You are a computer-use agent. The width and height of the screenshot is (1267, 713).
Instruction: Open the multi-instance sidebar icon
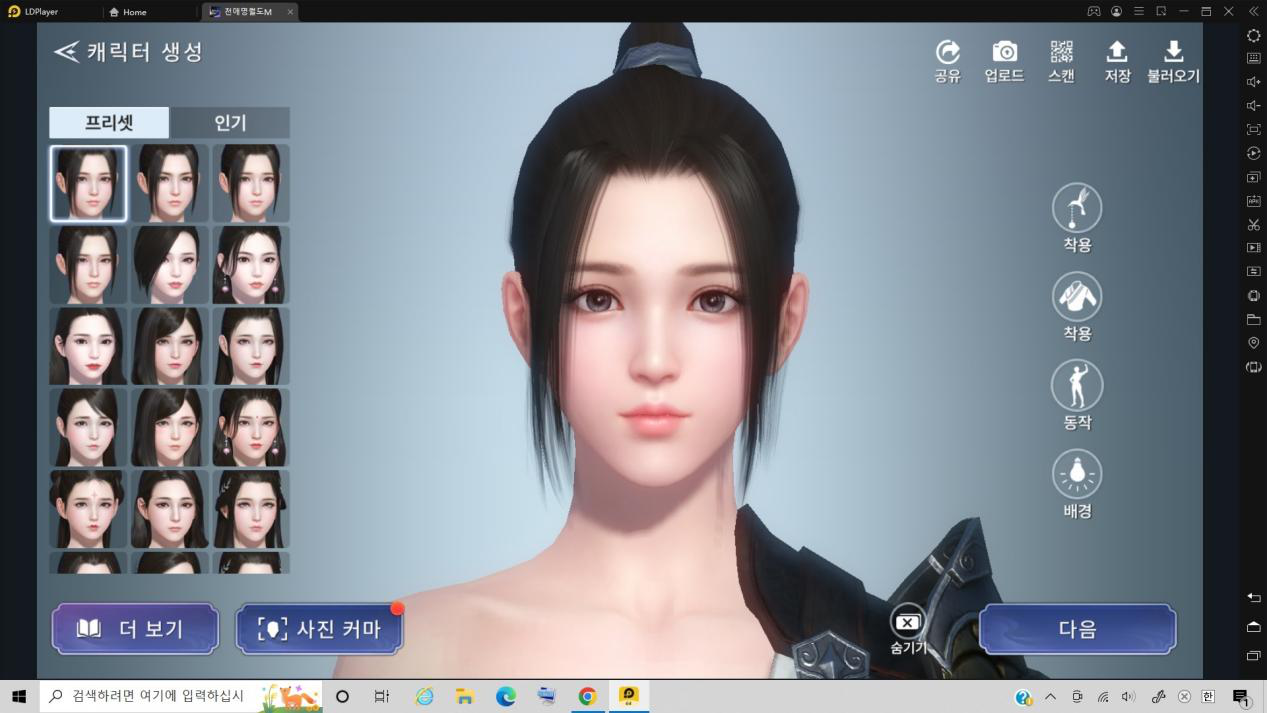tap(1253, 177)
